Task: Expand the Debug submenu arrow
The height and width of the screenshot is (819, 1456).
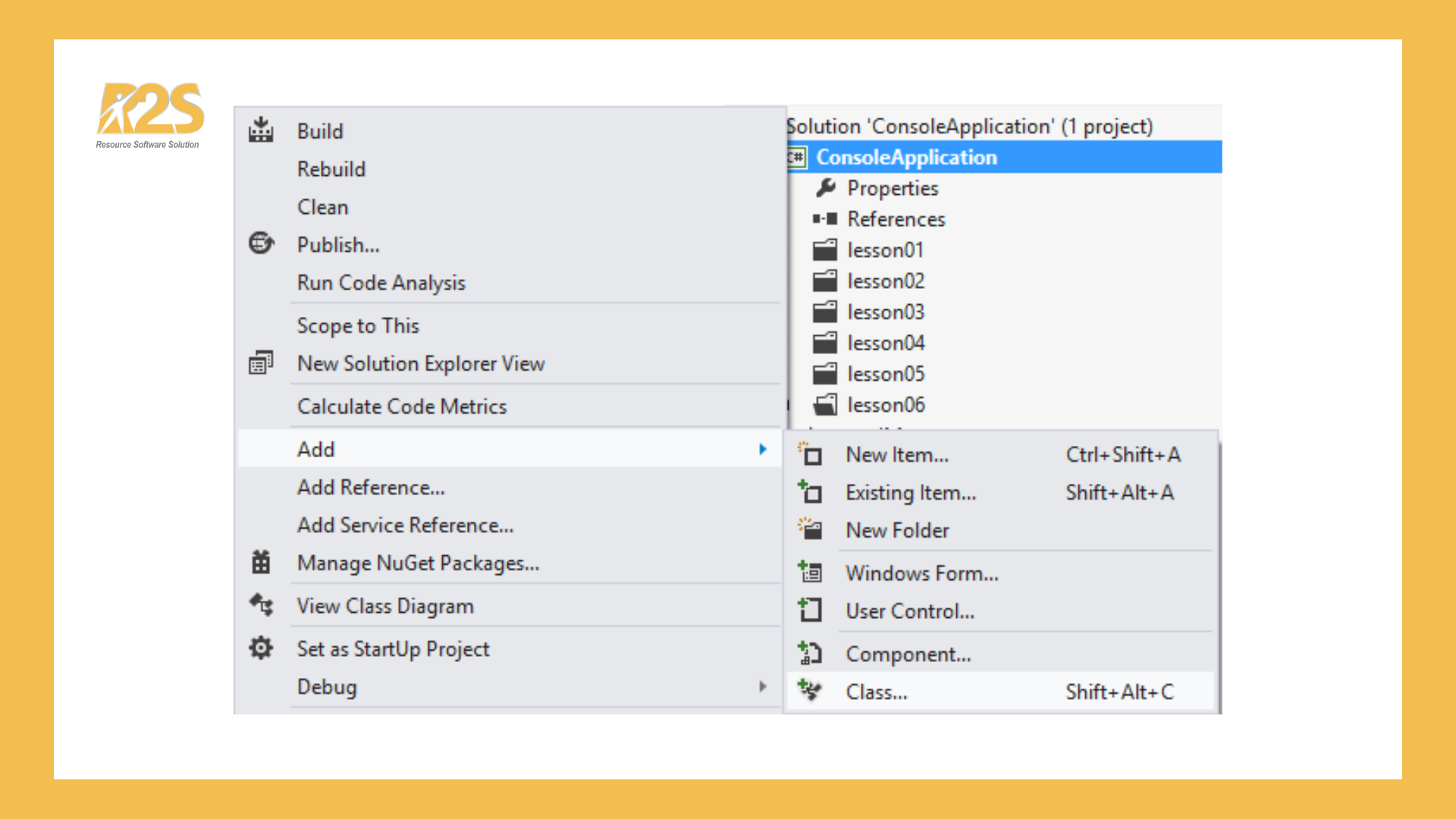Action: [763, 686]
